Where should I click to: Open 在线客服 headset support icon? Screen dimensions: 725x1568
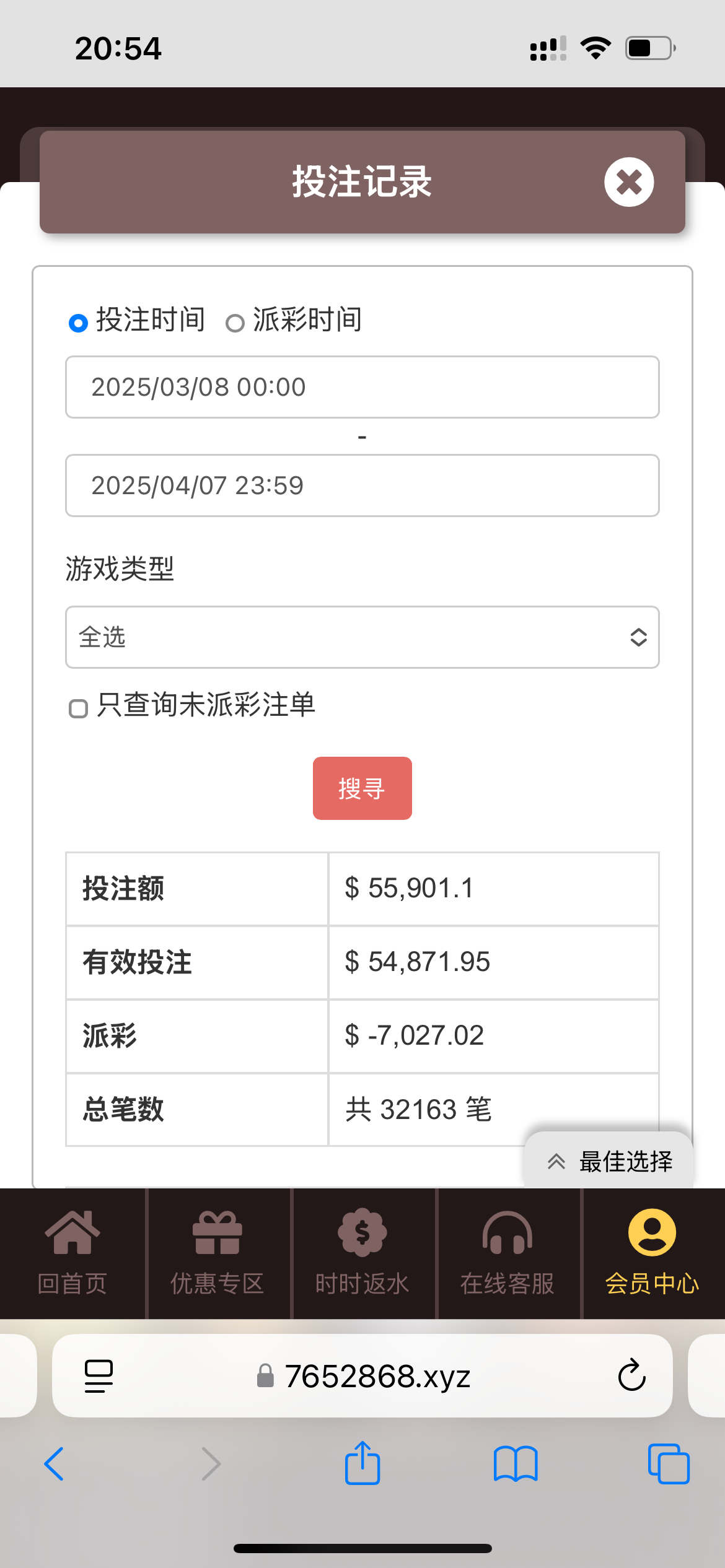(507, 1232)
